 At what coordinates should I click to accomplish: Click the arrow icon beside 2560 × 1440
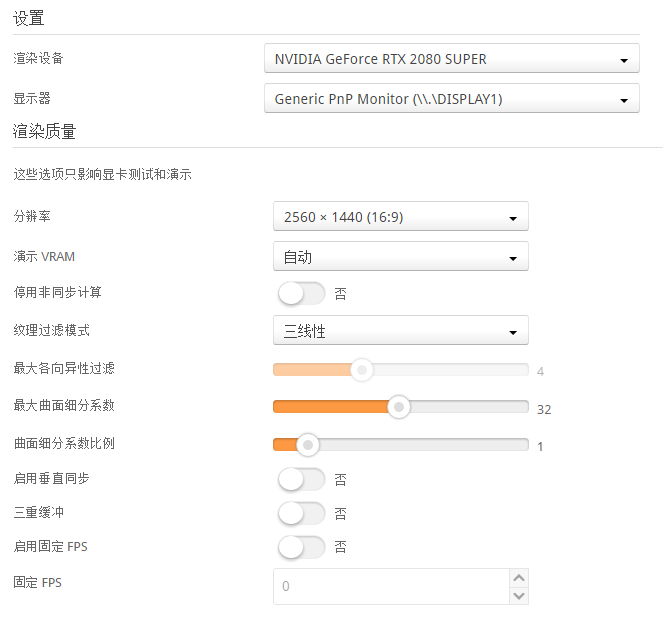(512, 218)
